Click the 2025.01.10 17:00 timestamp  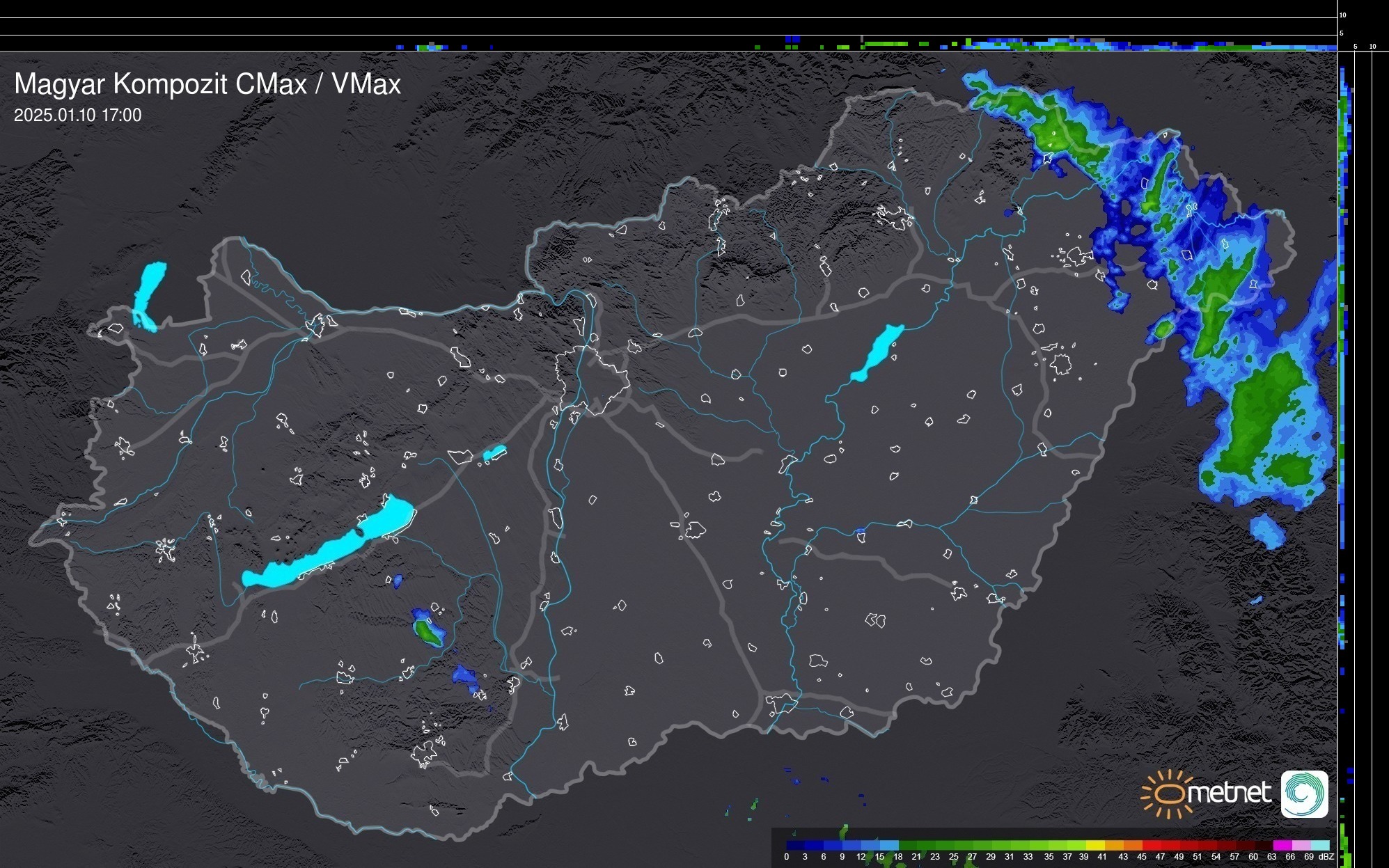tap(77, 116)
